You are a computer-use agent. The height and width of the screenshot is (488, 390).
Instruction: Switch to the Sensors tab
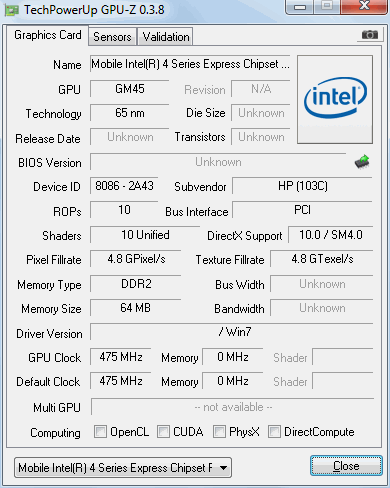pyautogui.click(x=112, y=37)
